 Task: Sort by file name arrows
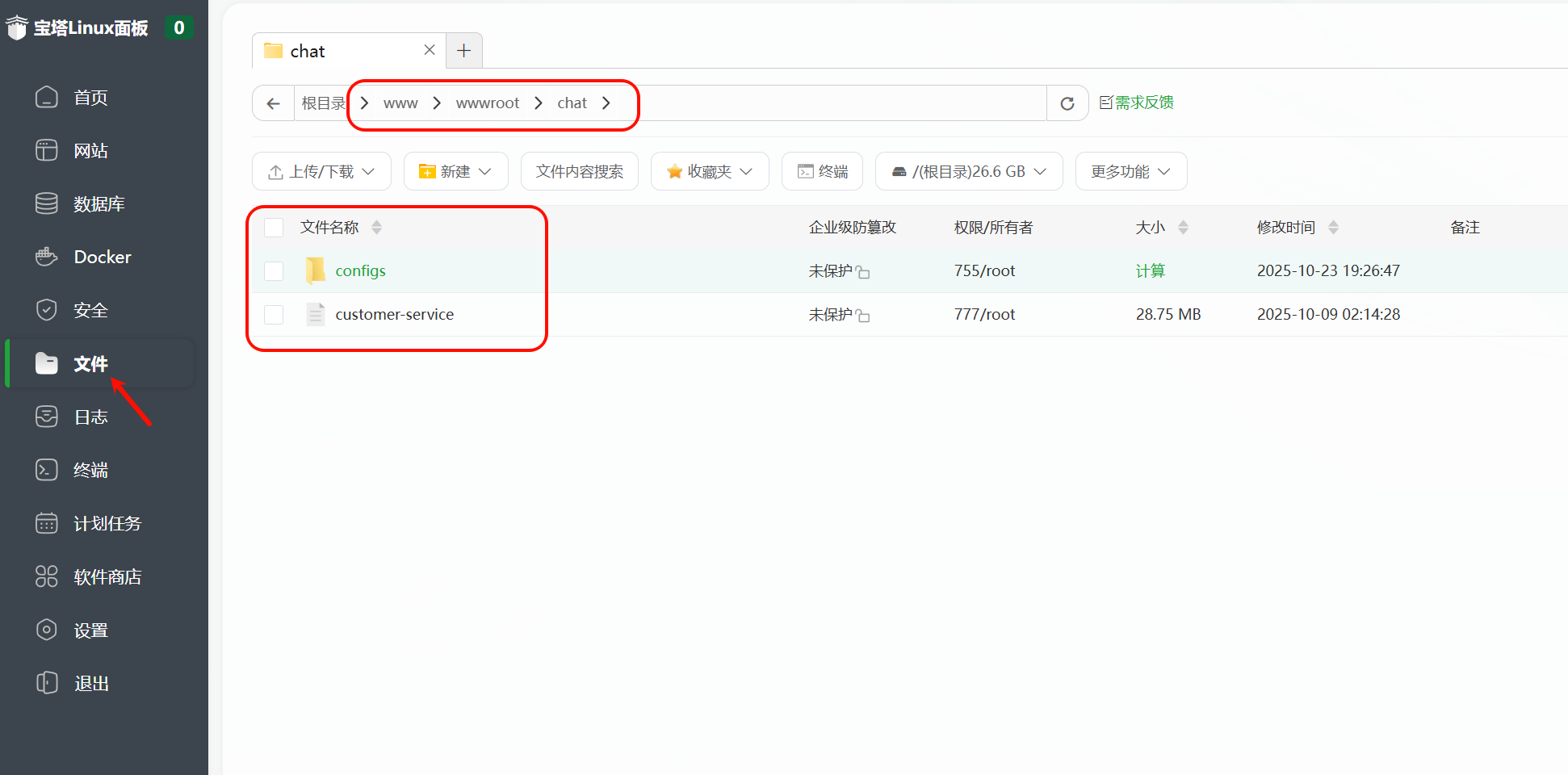pos(376,228)
